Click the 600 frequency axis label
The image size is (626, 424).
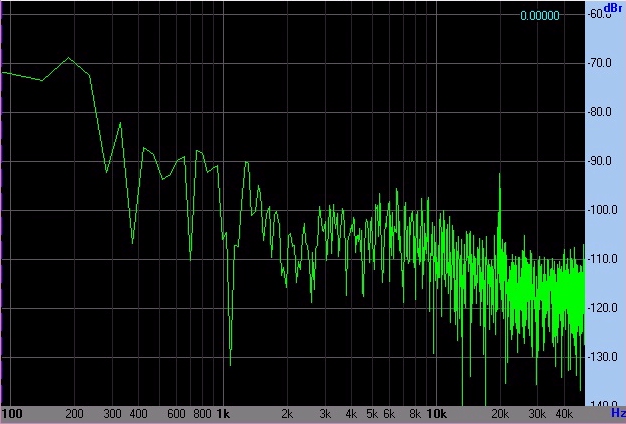tap(176, 414)
